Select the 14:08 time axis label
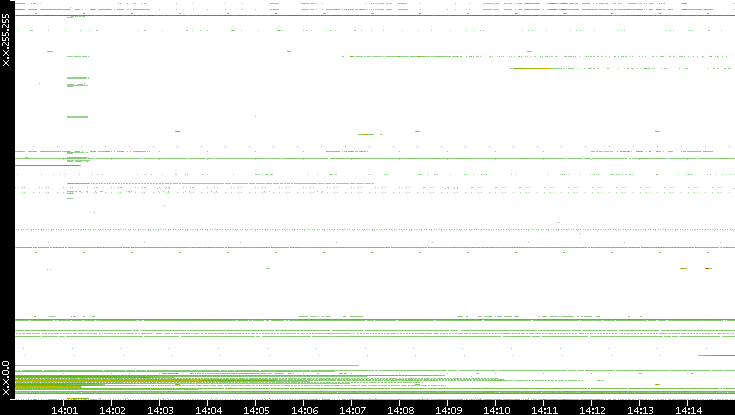The width and height of the screenshot is (735, 415). point(400,410)
